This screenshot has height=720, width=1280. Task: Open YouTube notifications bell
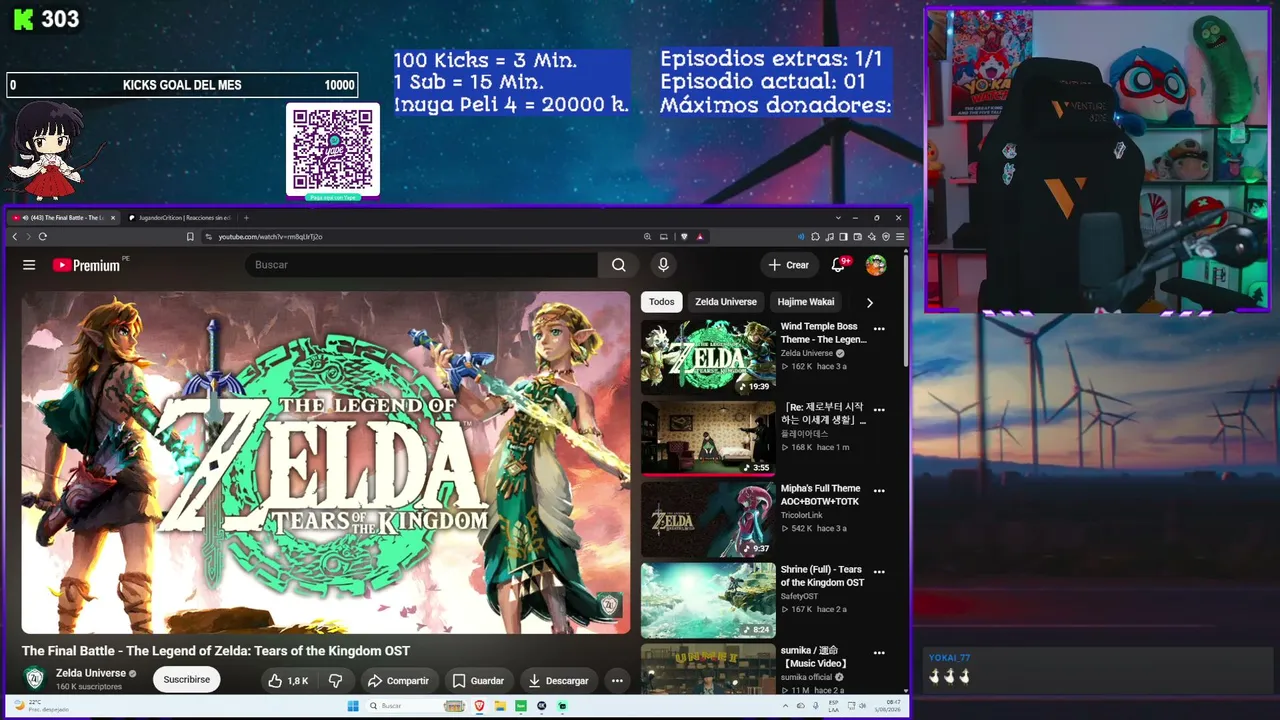tap(839, 265)
